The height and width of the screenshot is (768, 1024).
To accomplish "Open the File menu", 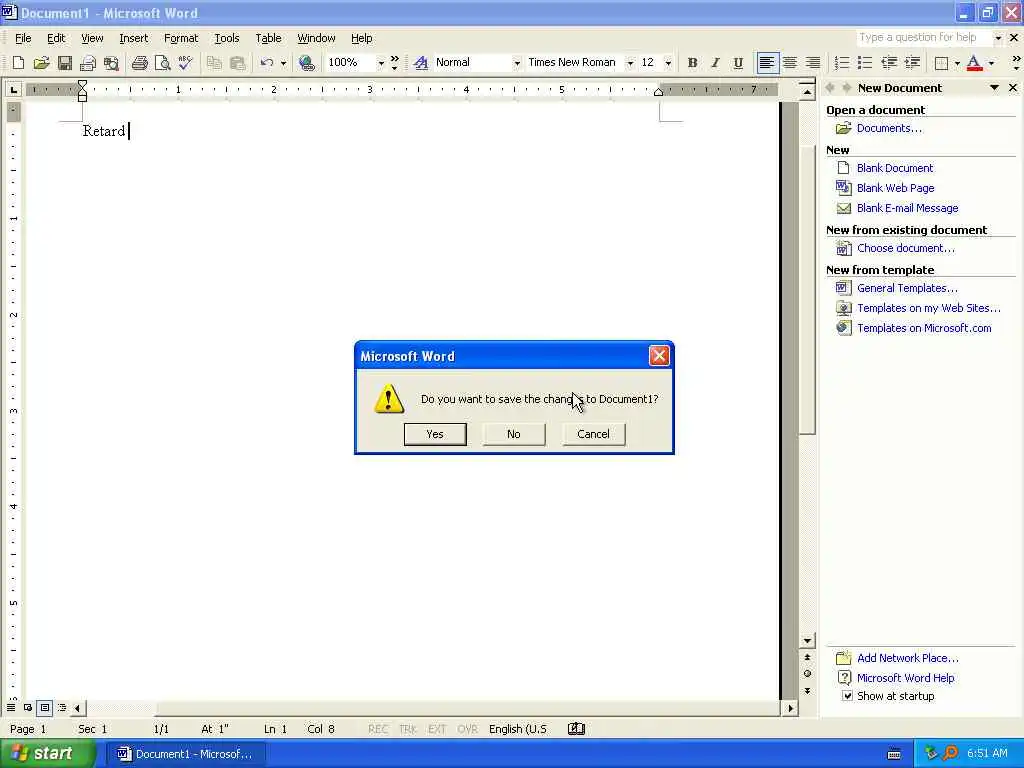I will pyautogui.click(x=23, y=38).
